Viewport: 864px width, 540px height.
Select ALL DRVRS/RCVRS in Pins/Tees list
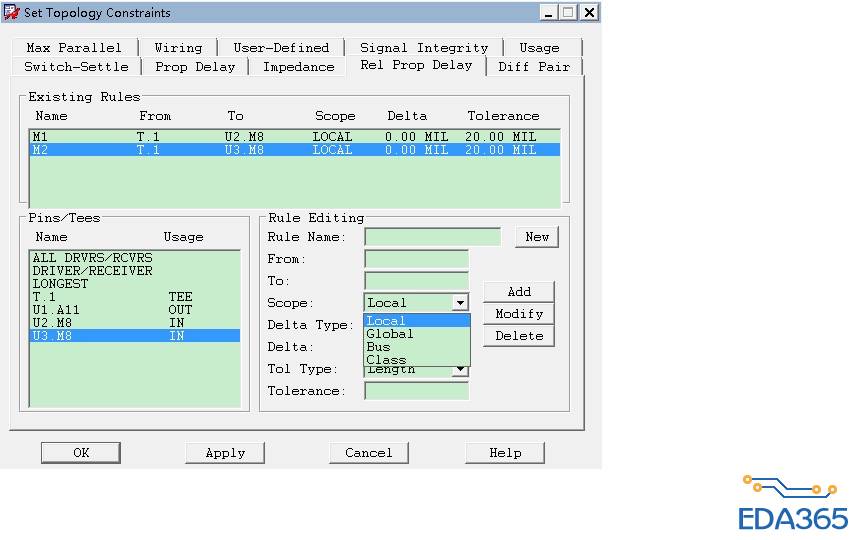click(134, 258)
